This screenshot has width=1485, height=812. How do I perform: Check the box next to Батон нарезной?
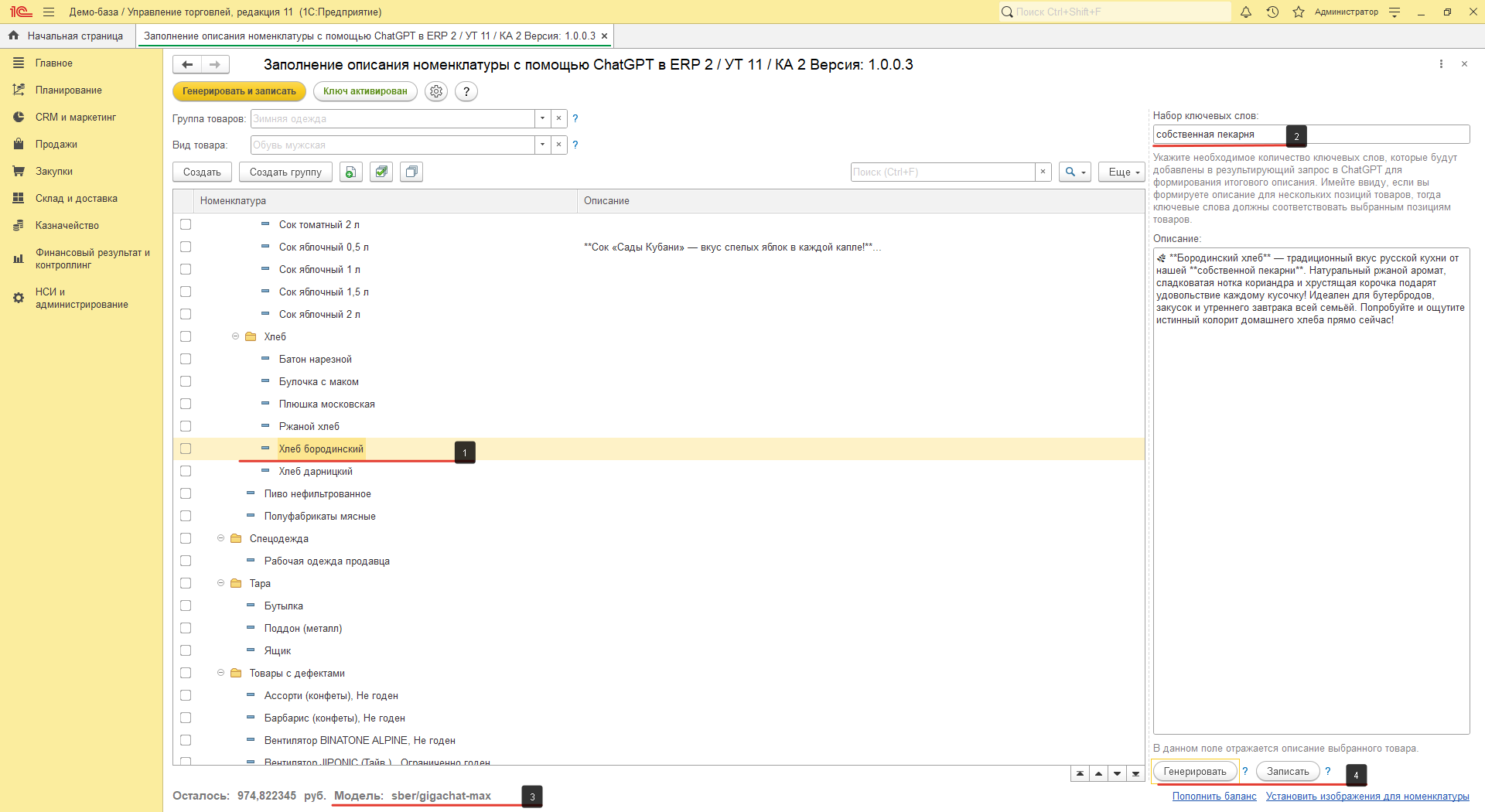pos(186,359)
